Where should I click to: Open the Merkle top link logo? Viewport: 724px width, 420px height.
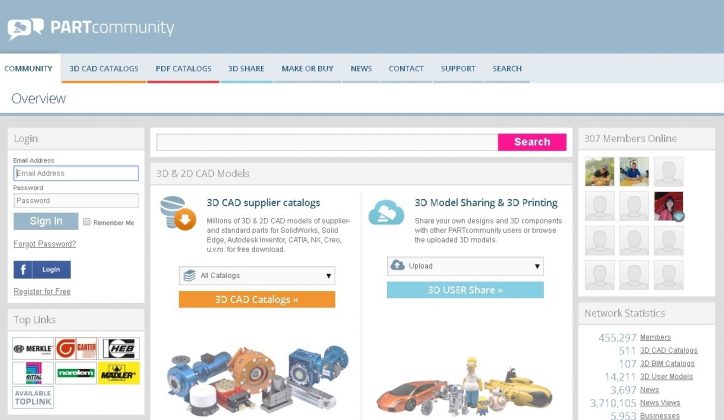pyautogui.click(x=32, y=348)
